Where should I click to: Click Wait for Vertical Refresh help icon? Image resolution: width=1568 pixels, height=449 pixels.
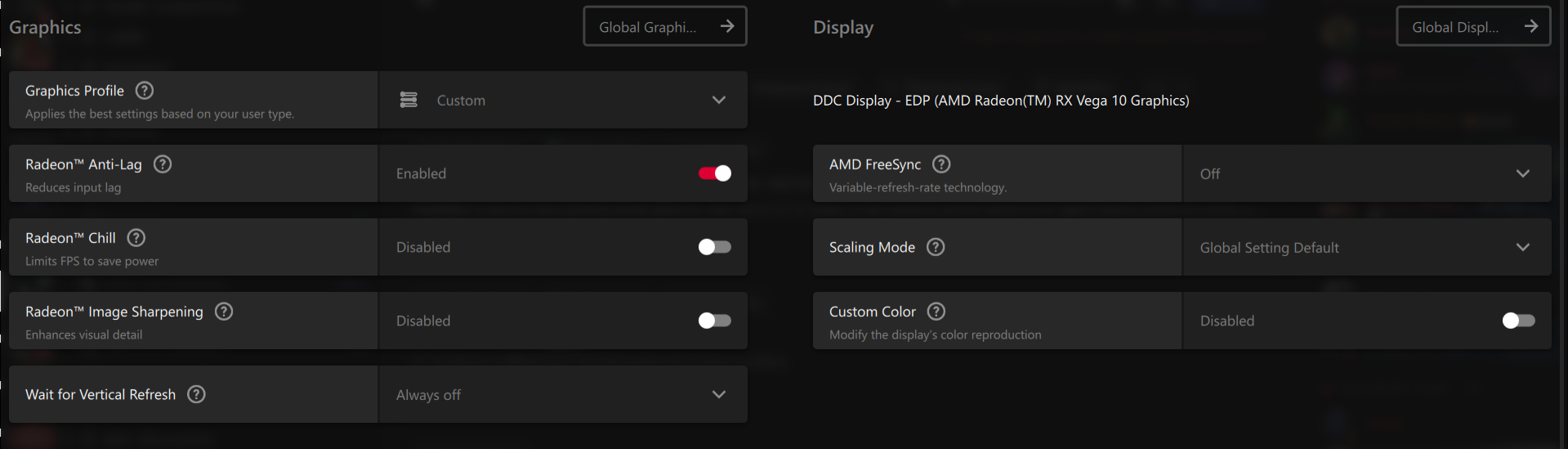click(196, 394)
